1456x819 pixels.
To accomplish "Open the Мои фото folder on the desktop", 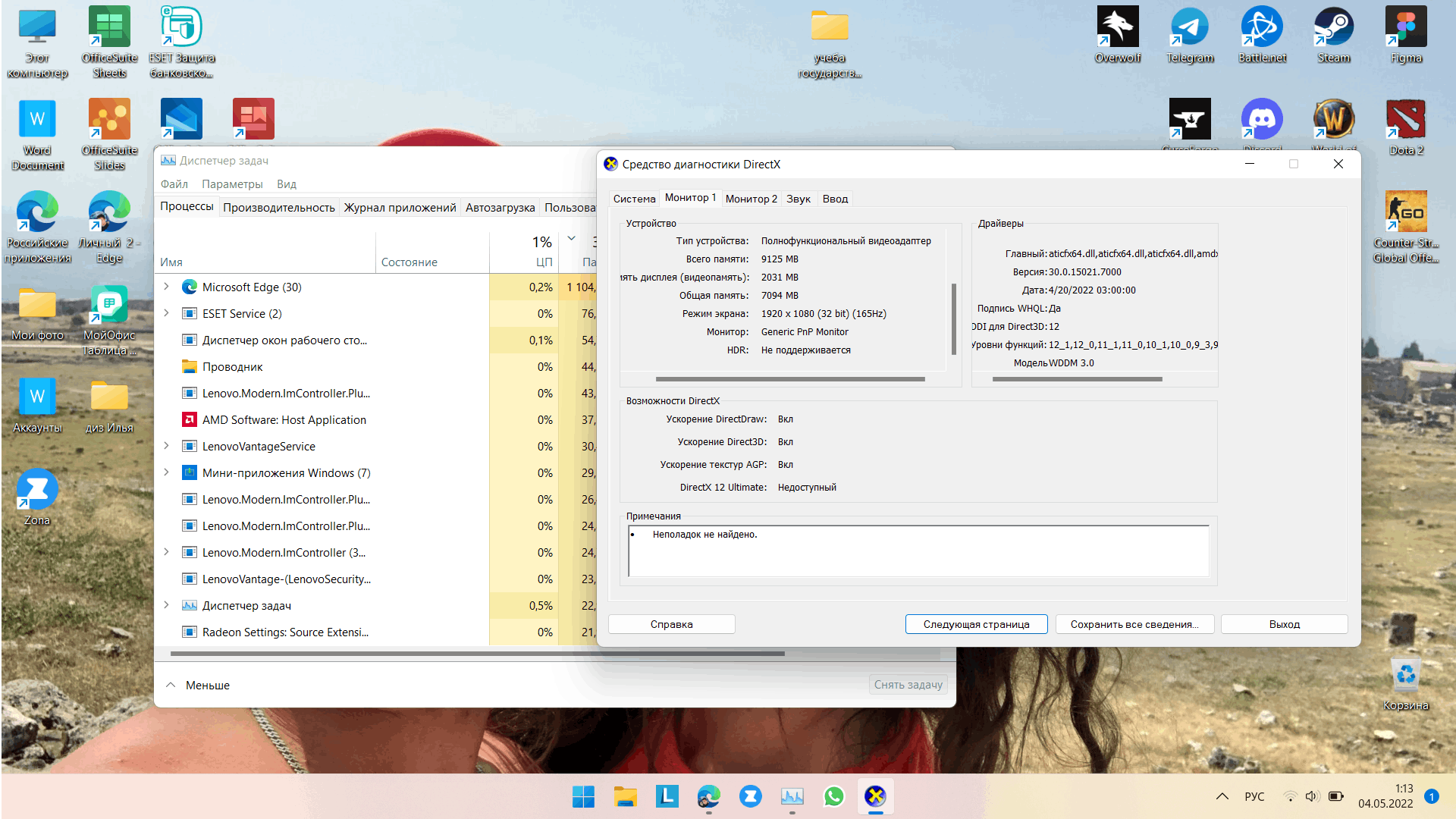I will point(37,313).
